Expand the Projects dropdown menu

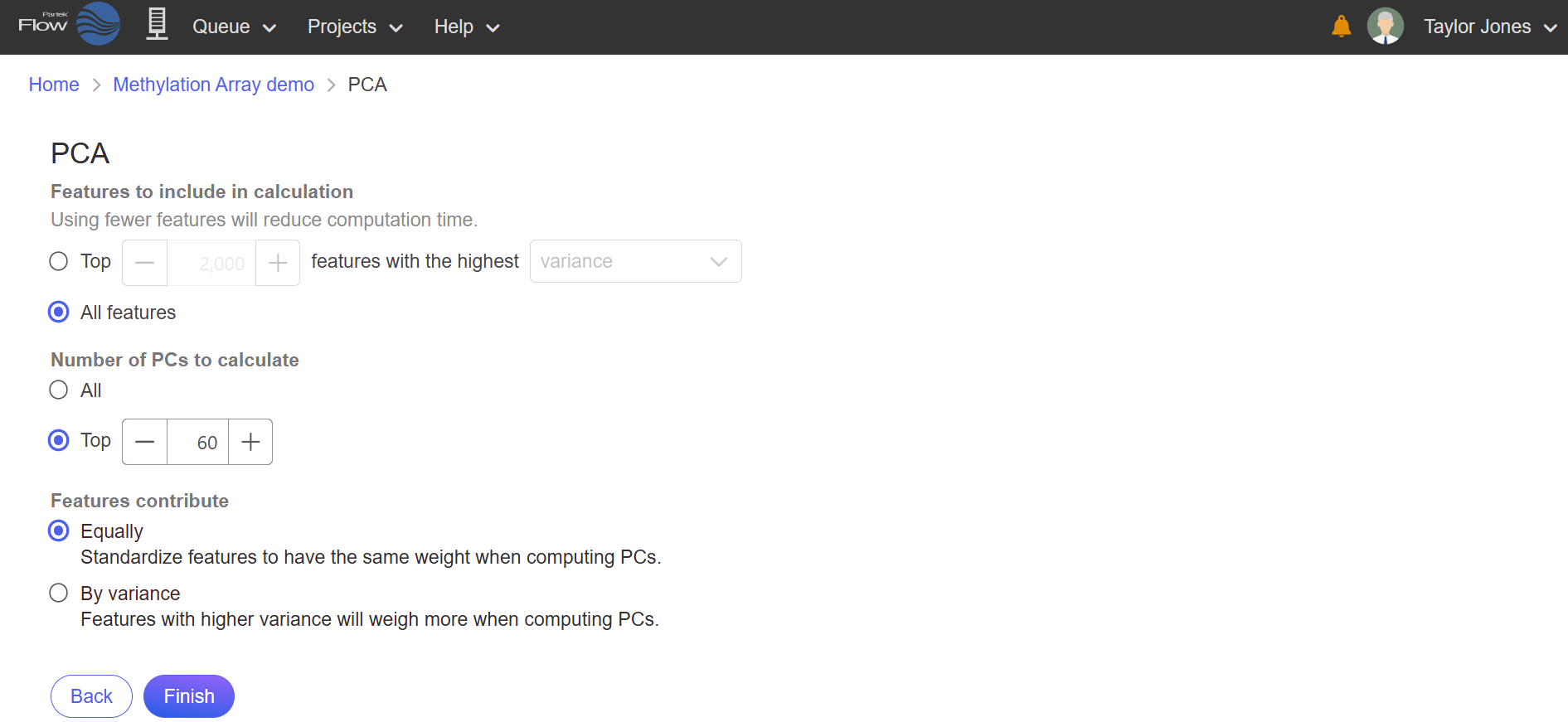coord(355,27)
